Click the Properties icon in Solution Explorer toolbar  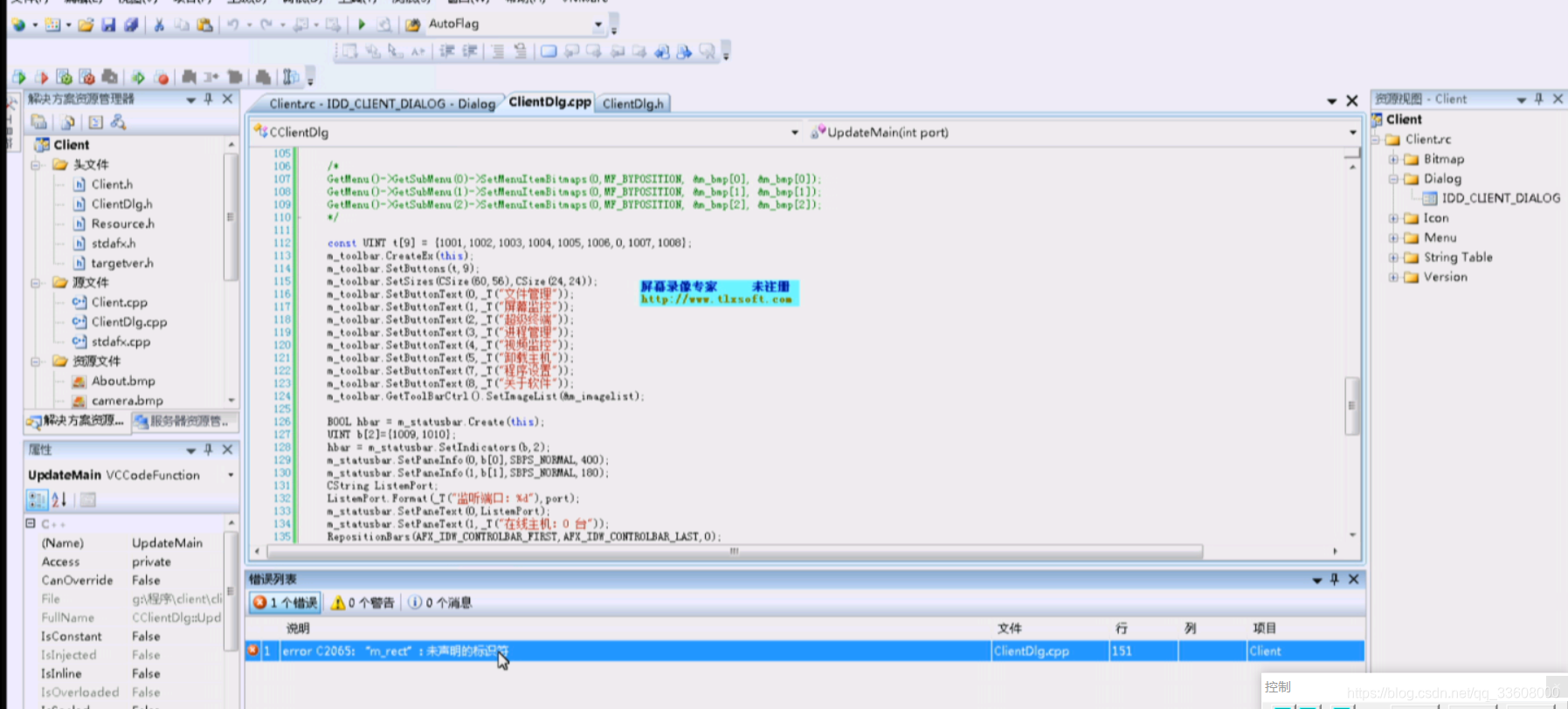point(39,122)
